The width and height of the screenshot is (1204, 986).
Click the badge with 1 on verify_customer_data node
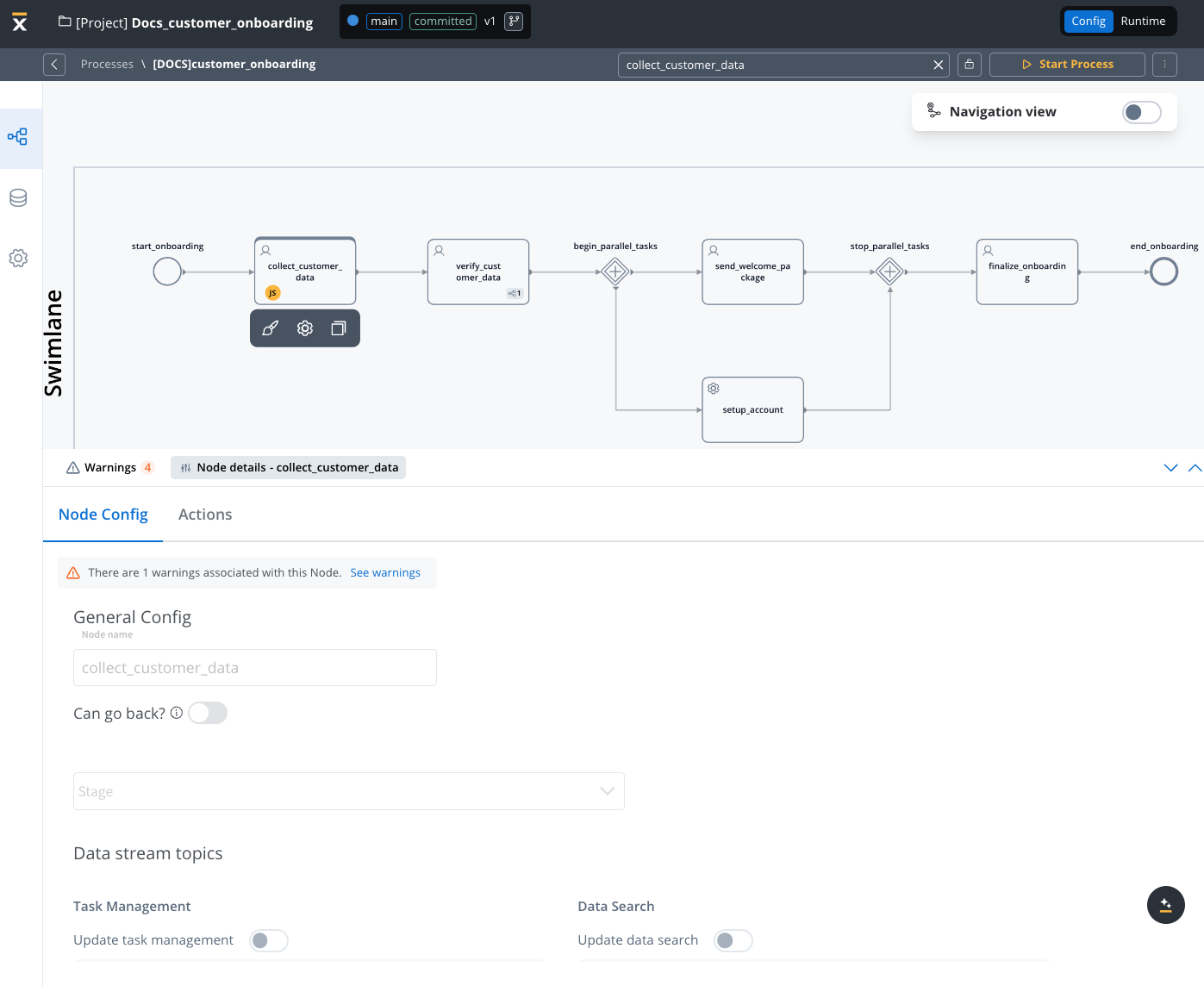[515, 293]
